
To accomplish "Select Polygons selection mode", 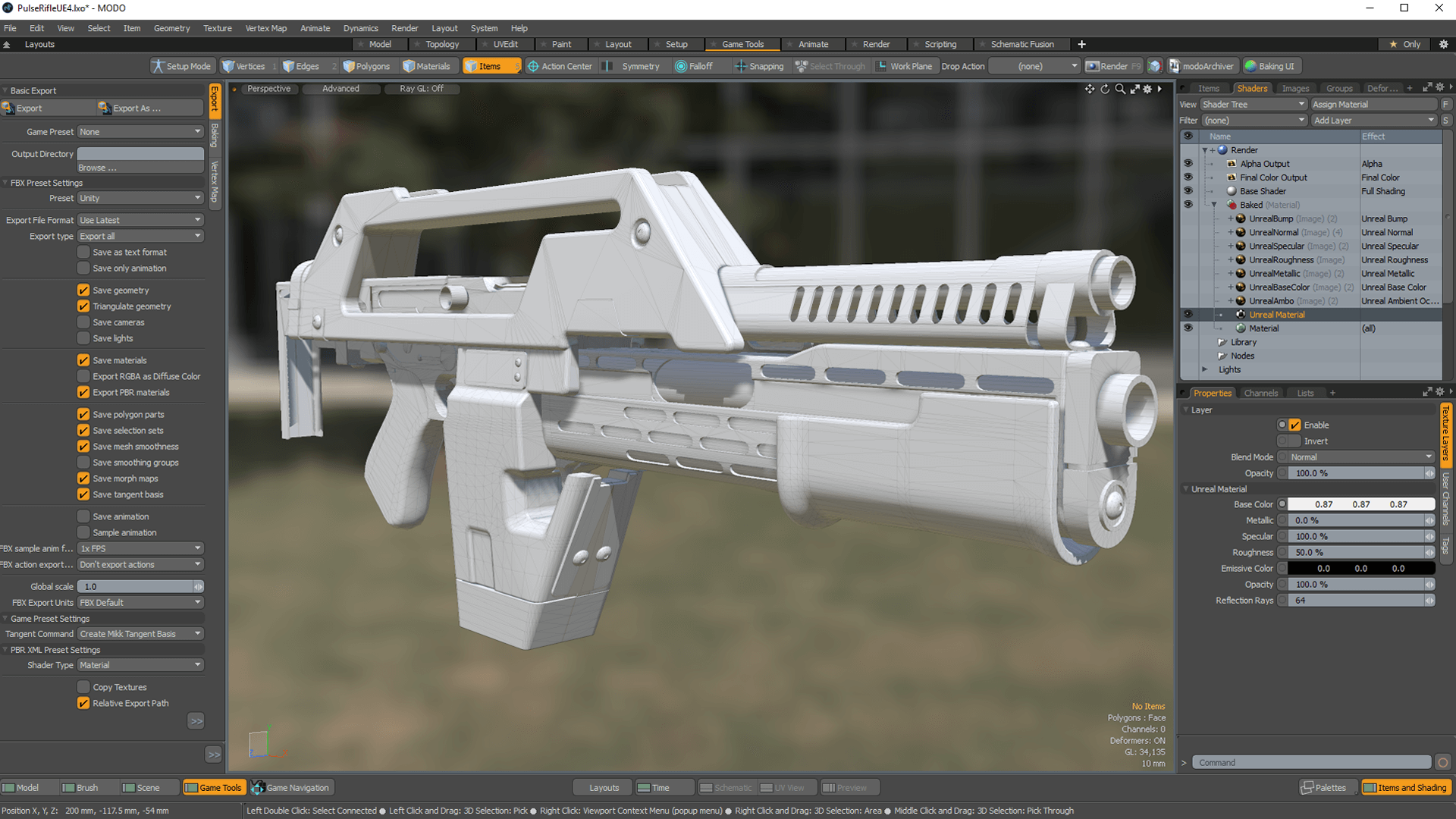I will point(366,66).
